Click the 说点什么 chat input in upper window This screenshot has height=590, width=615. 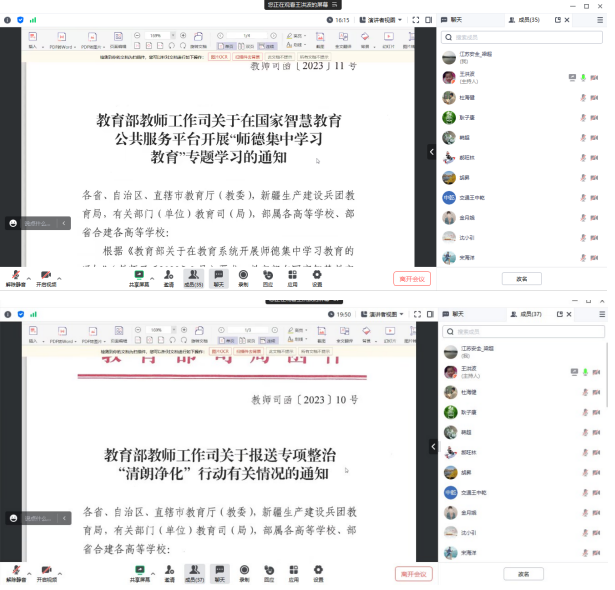point(36,223)
